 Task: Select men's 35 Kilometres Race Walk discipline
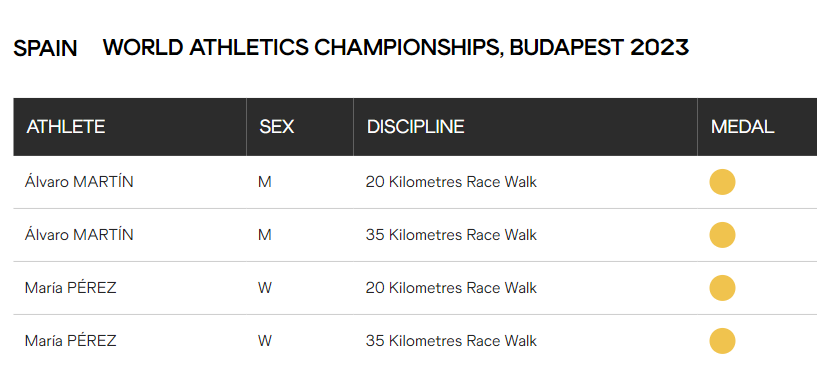pyautogui.click(x=451, y=236)
